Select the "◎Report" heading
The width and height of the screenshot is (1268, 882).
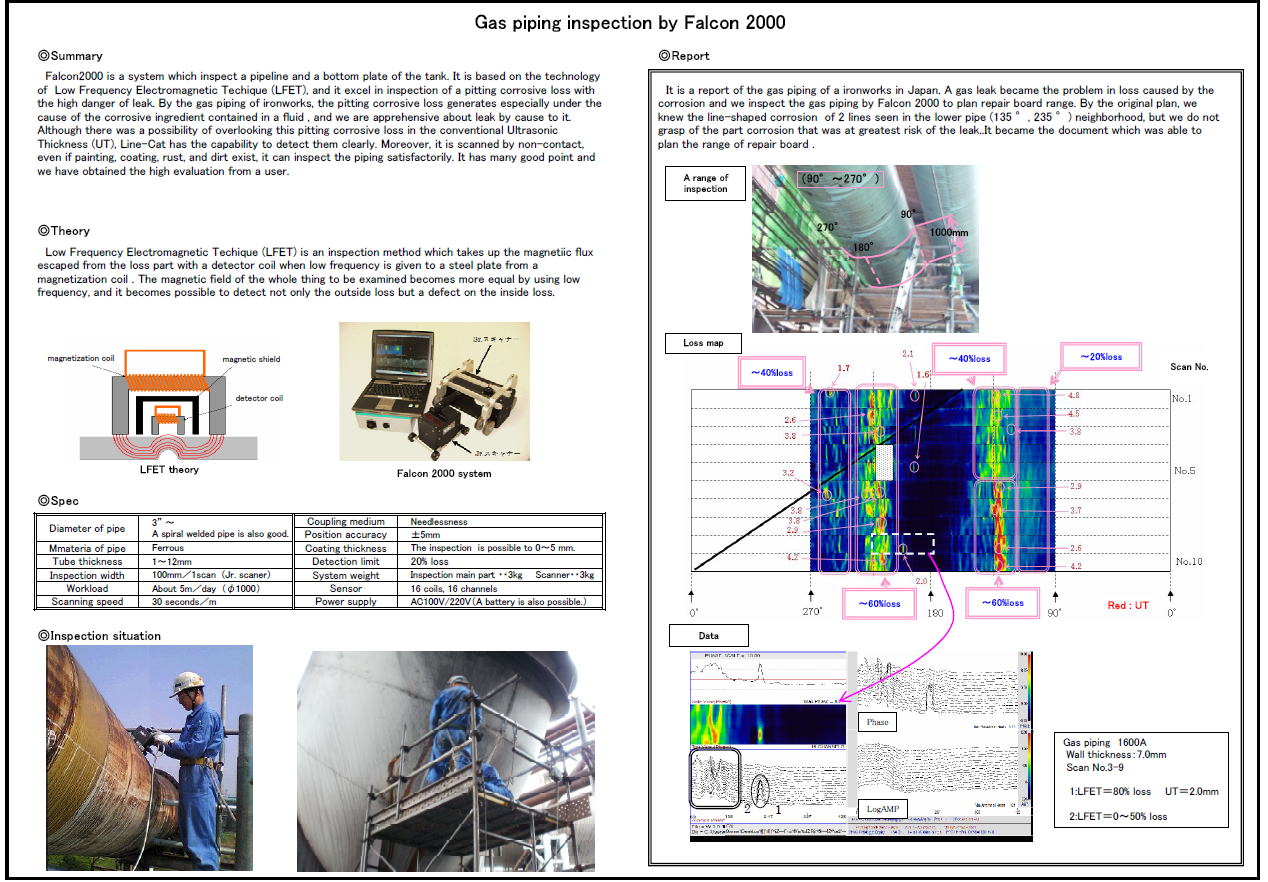click(686, 56)
